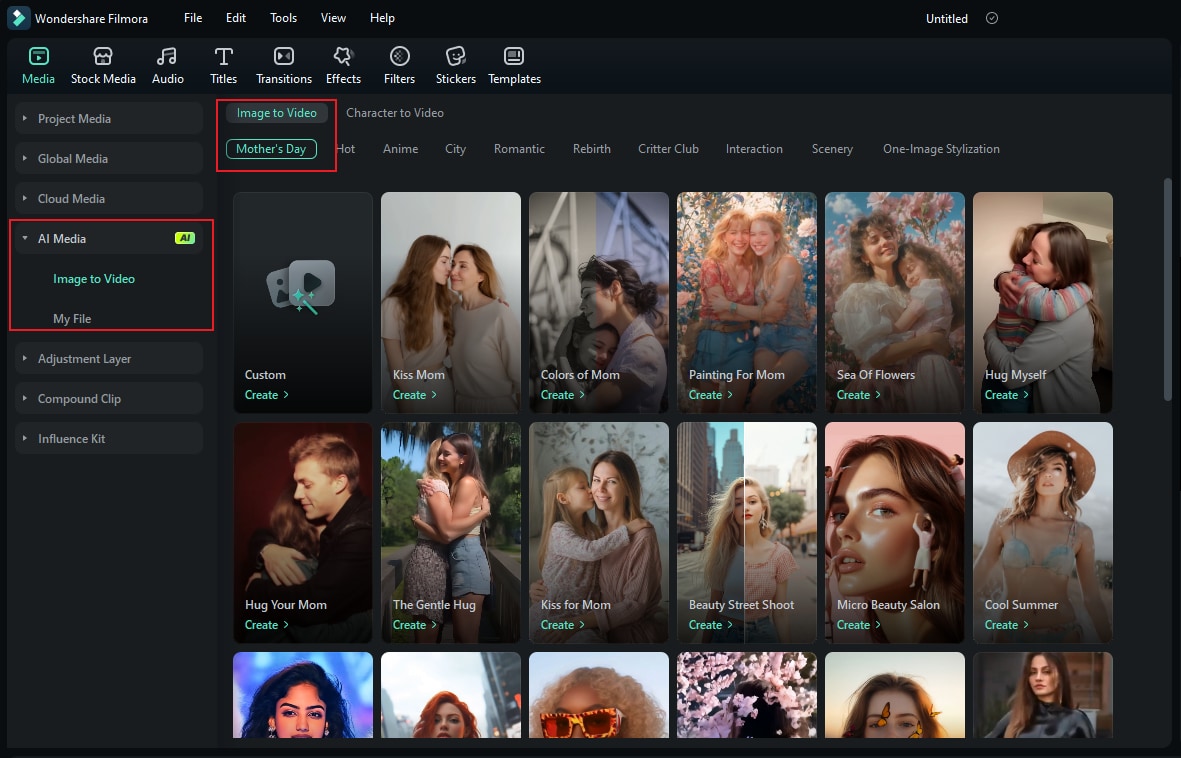Open the Templates panel
This screenshot has width=1181, height=758.
[514, 66]
